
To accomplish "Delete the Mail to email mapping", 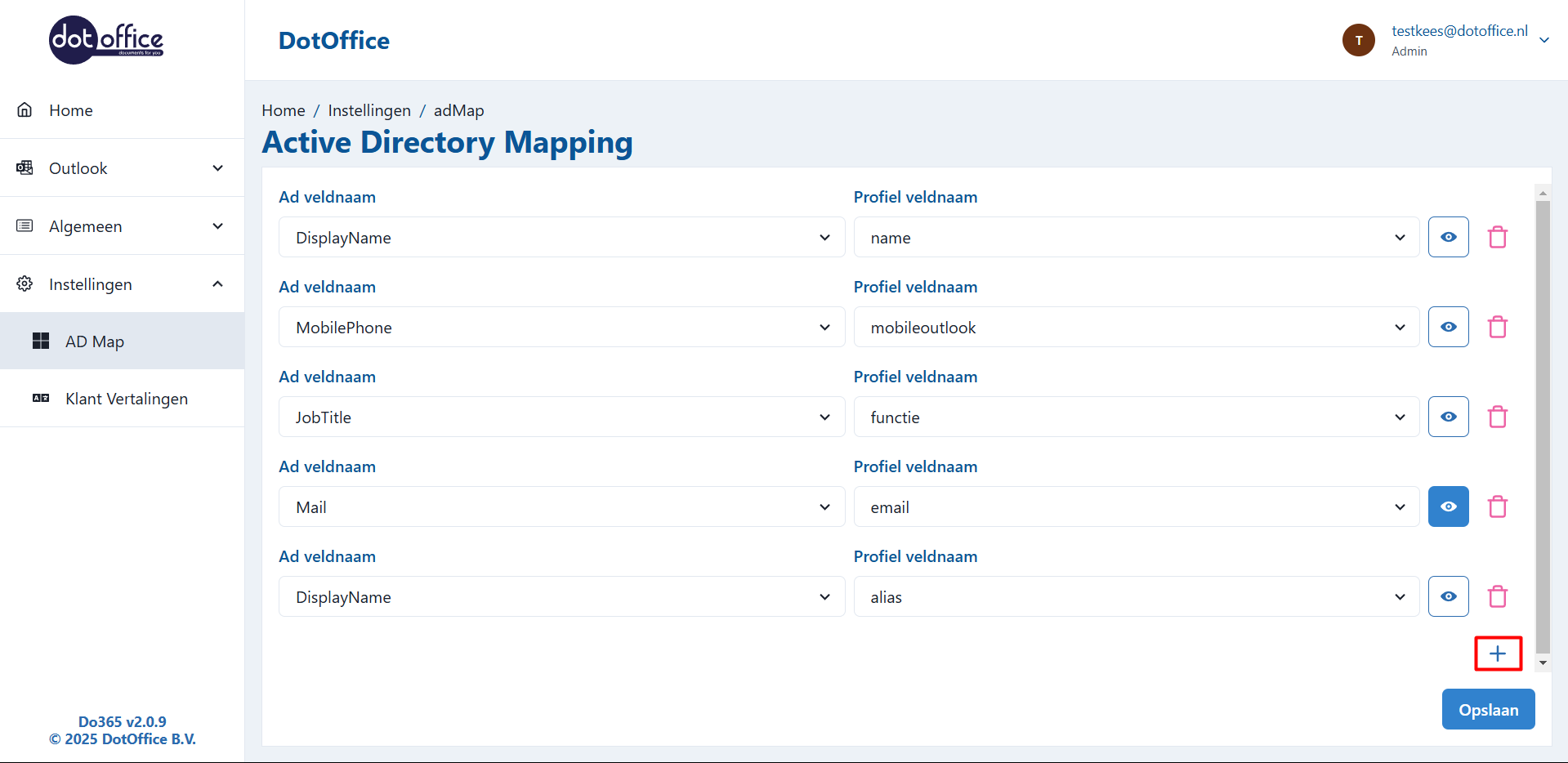I will [1497, 507].
